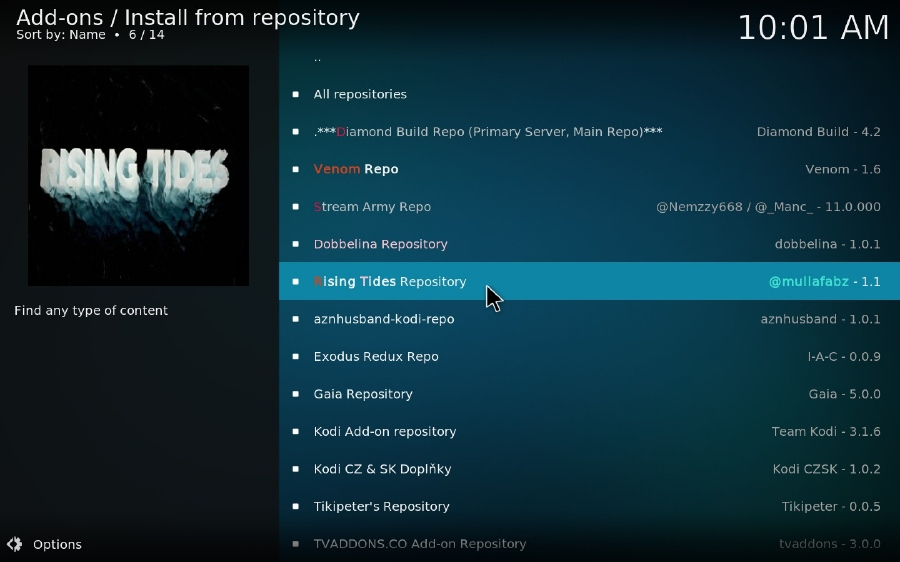Open the Stream Army Repo
The height and width of the screenshot is (562, 900).
tap(589, 207)
